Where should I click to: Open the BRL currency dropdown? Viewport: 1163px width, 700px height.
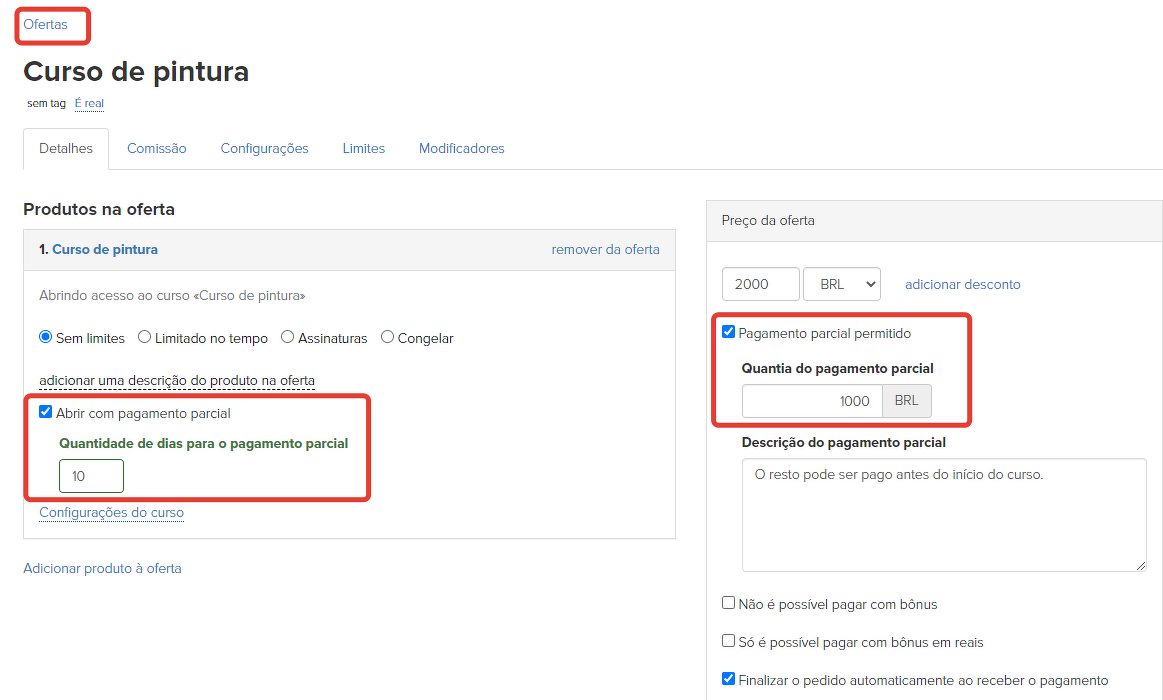(841, 284)
